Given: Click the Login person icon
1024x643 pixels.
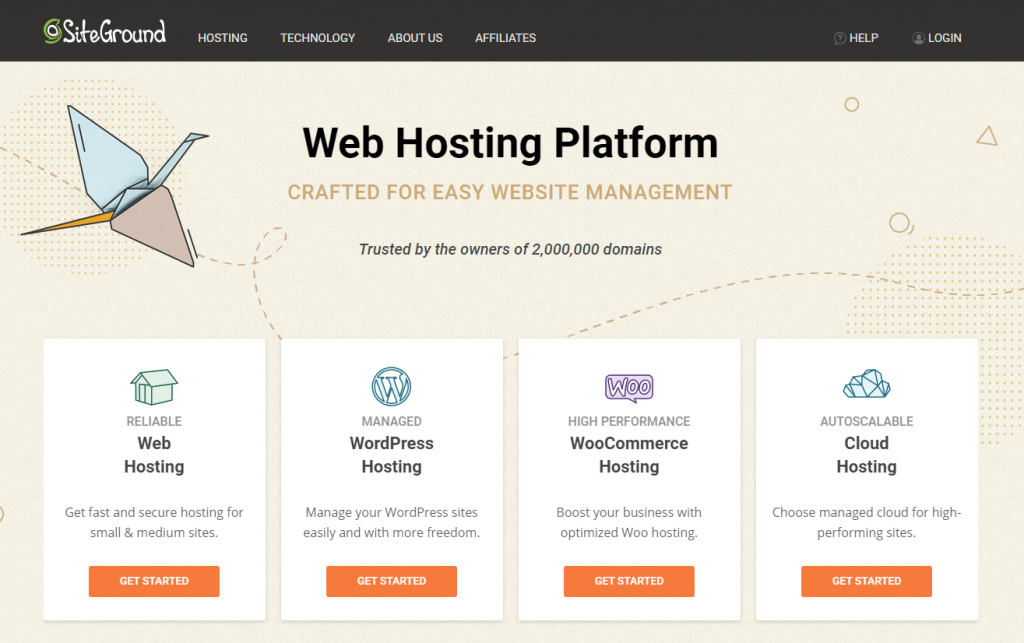Looking at the screenshot, I should click(x=918, y=38).
